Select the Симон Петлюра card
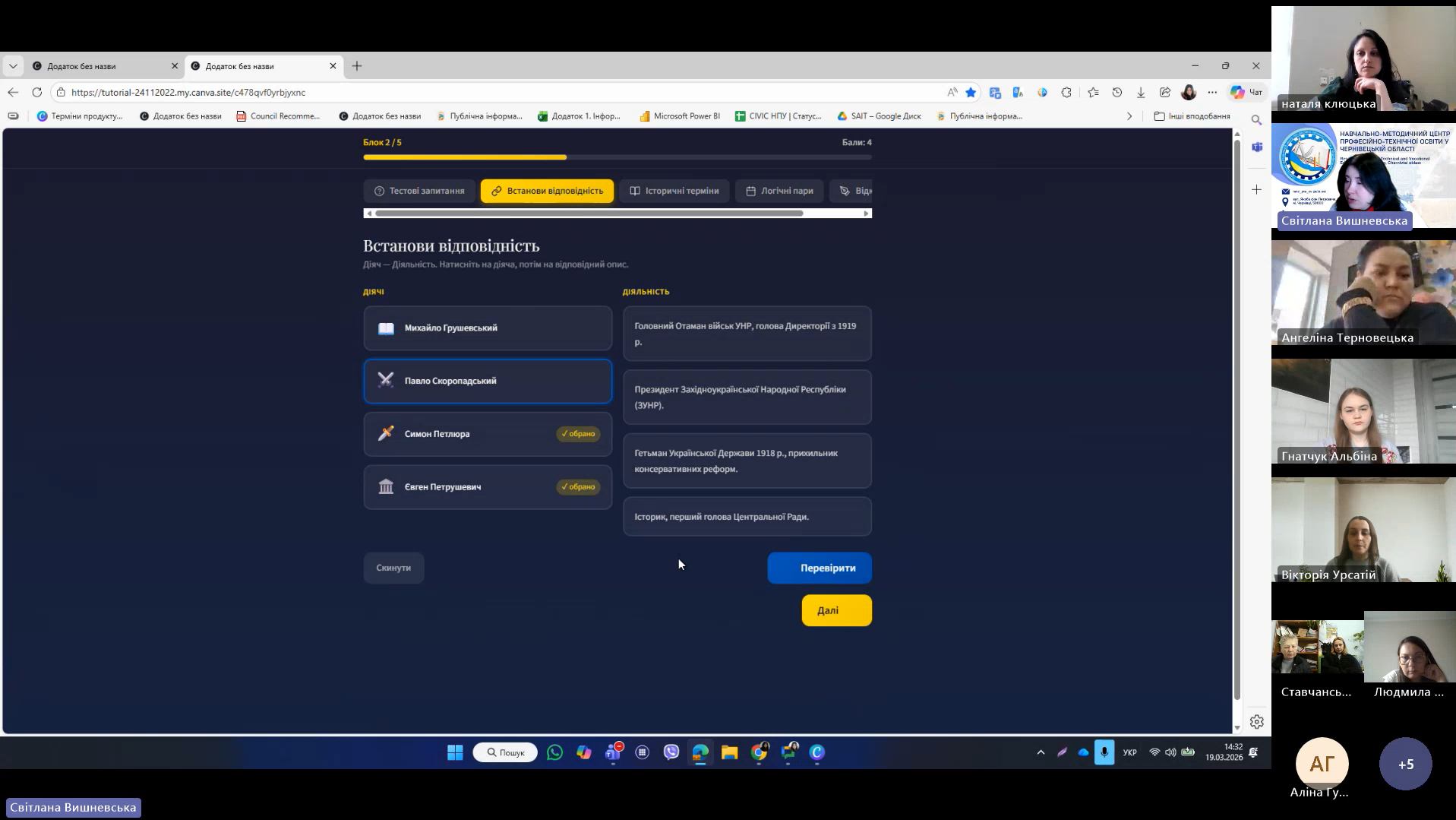This screenshot has height=820, width=1456. click(488, 434)
